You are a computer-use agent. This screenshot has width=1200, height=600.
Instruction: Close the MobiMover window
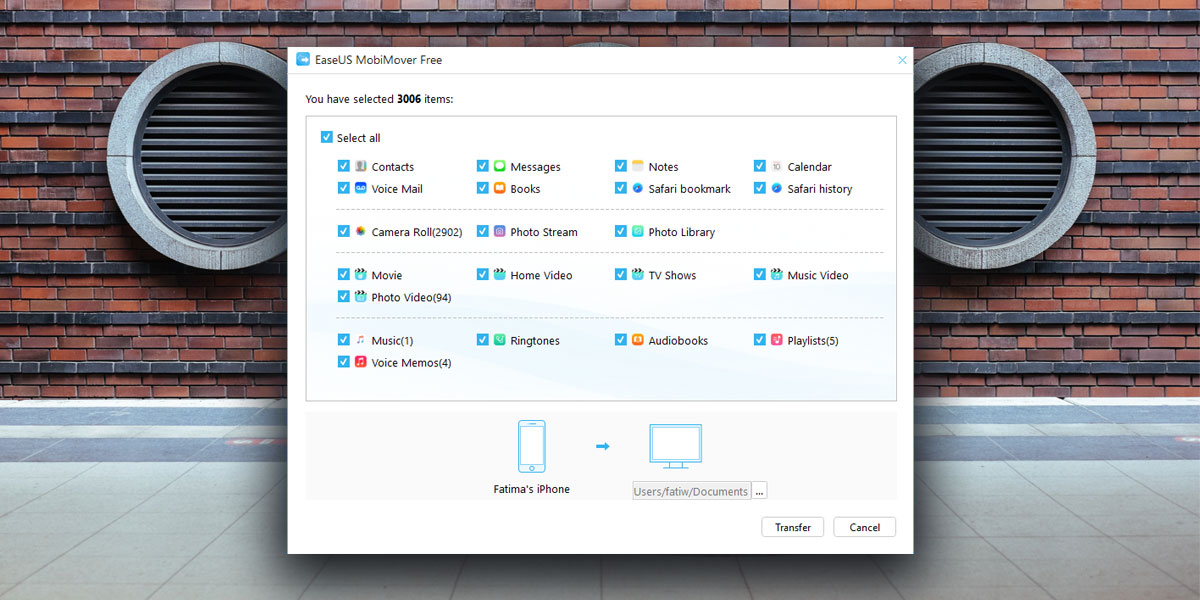tap(902, 60)
